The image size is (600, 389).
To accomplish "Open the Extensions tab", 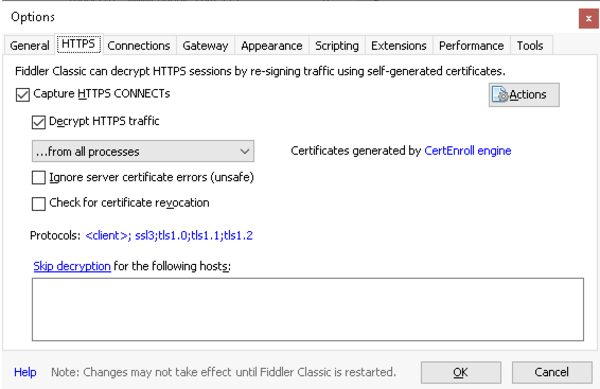I will pos(399,46).
